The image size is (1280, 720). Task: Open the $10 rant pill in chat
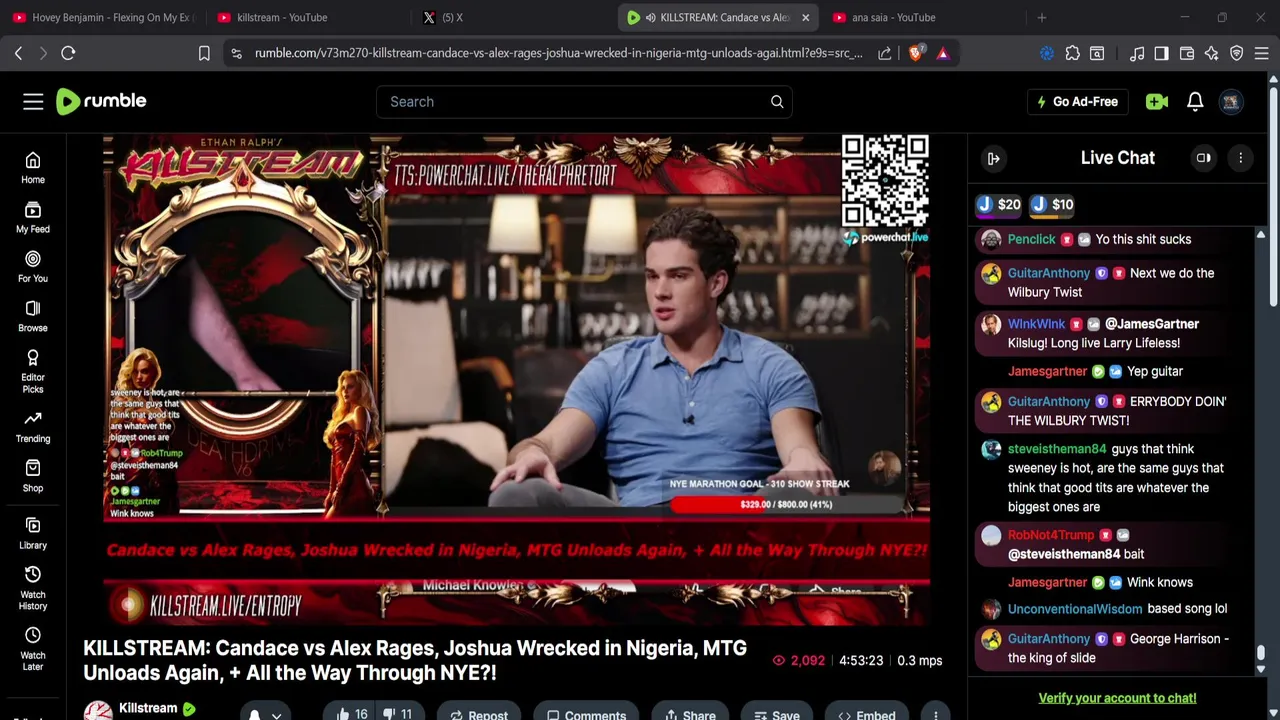pos(1052,204)
